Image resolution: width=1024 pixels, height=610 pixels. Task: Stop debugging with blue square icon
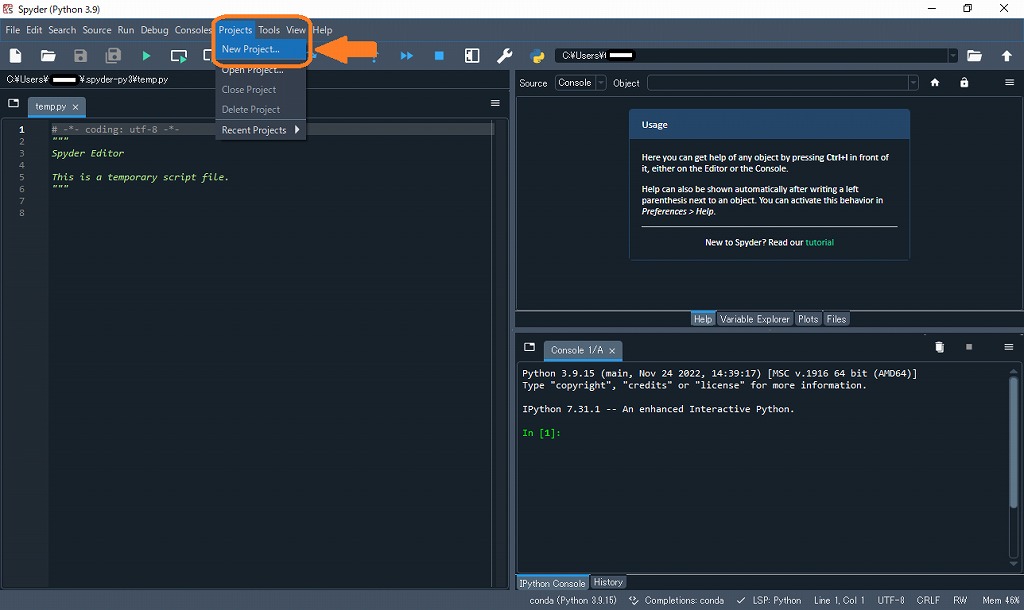tap(440, 56)
